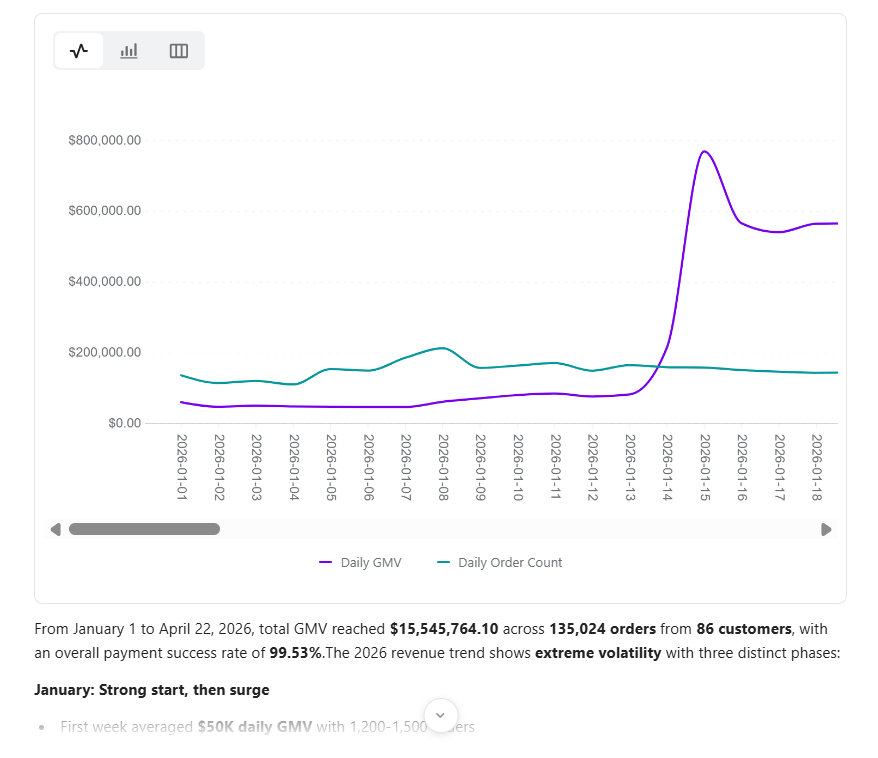
Task: Open the table view icon
Action: pyautogui.click(x=179, y=51)
